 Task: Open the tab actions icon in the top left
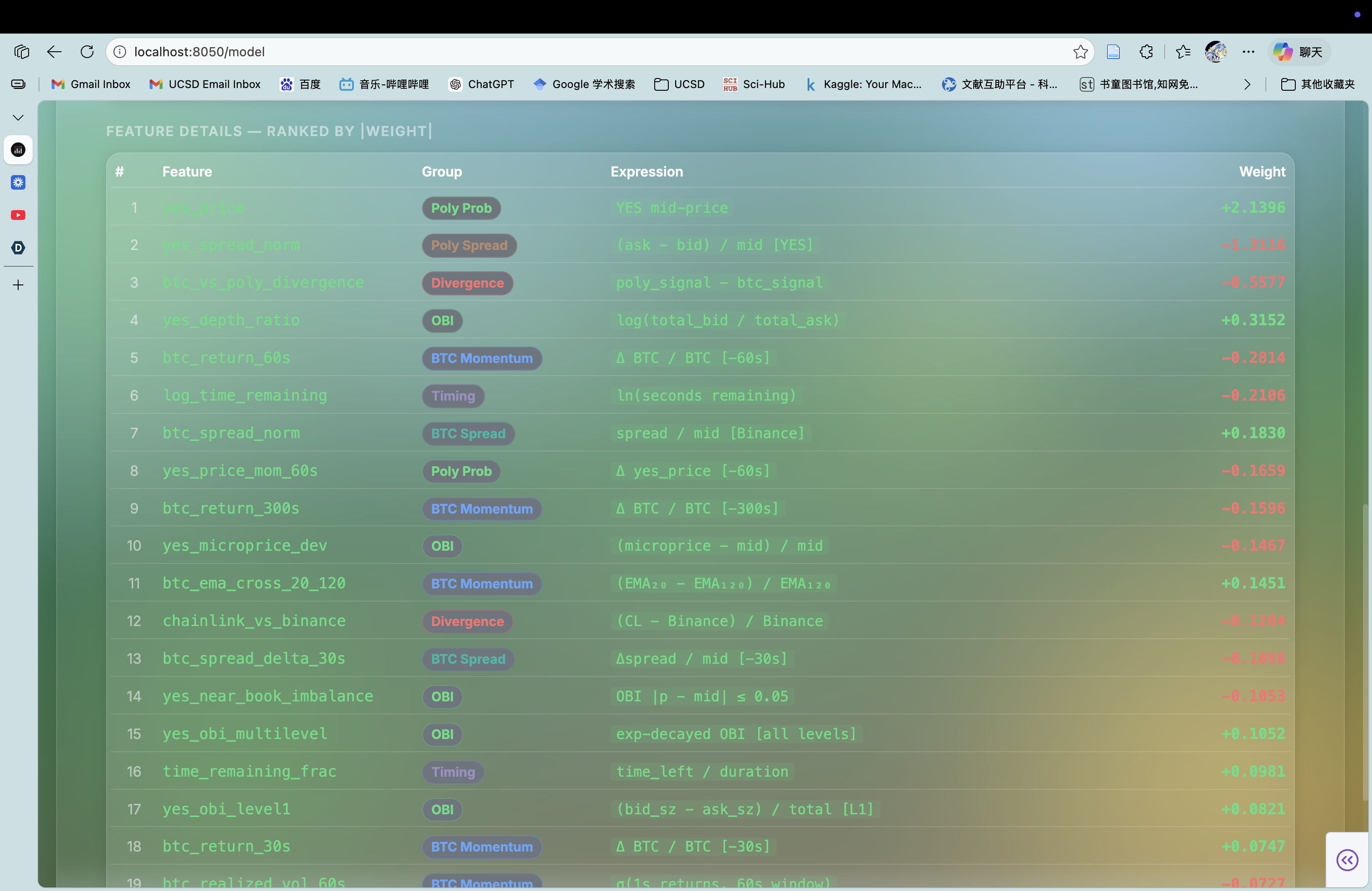point(21,52)
